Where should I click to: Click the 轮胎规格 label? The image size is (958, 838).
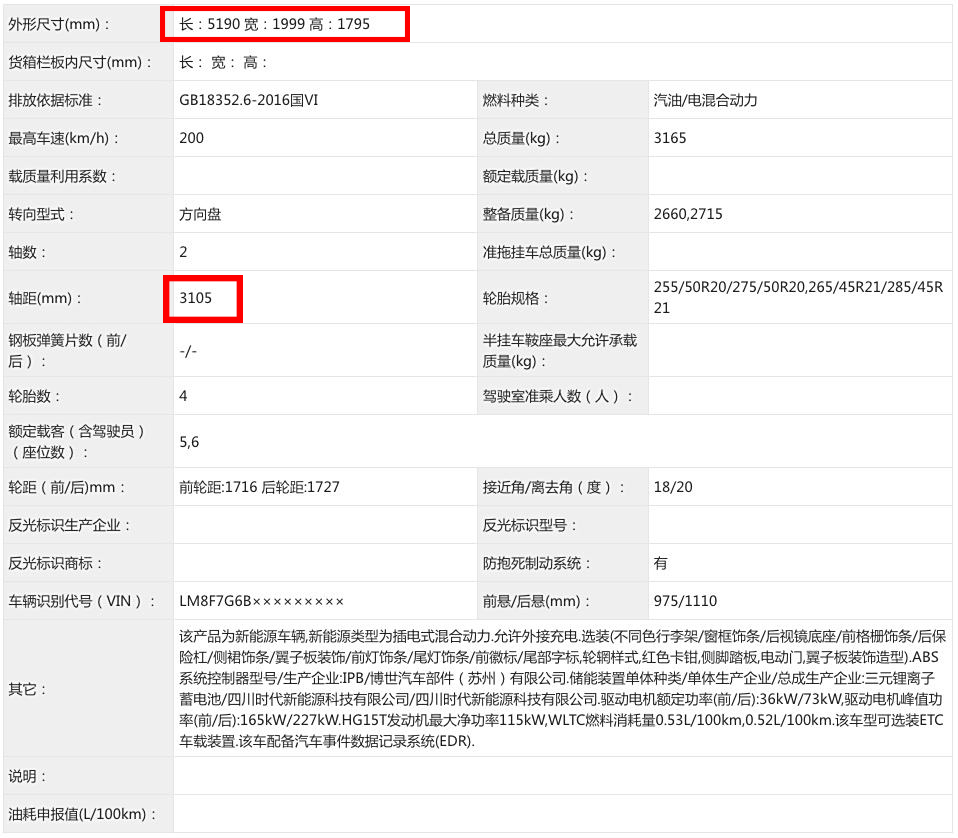tap(516, 298)
